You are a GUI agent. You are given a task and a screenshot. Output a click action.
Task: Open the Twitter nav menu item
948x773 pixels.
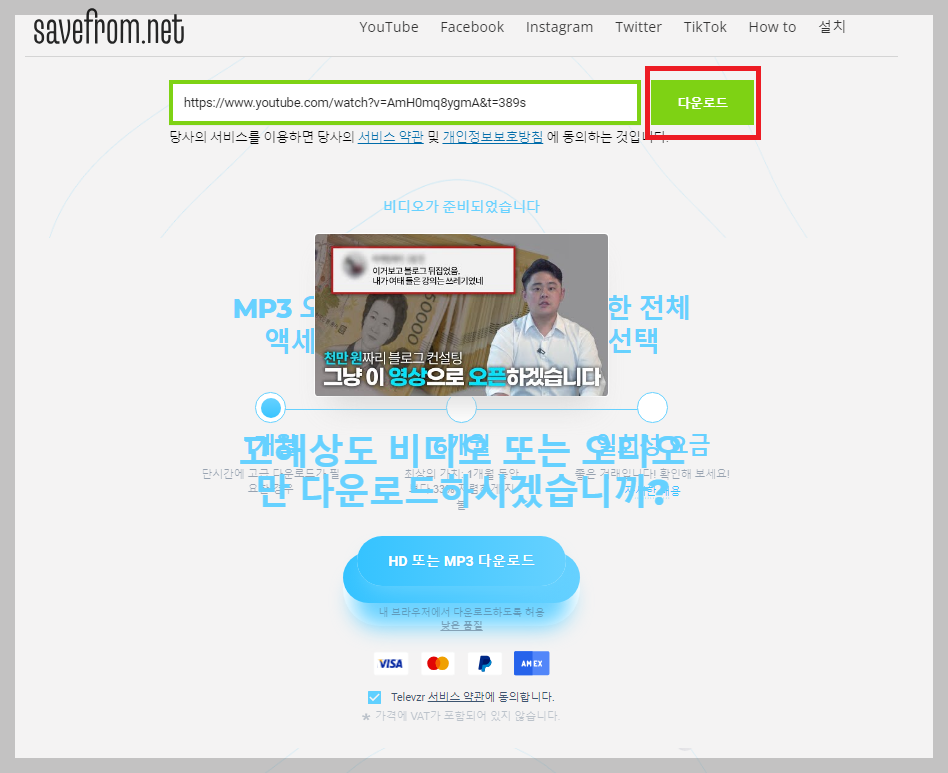[x=638, y=27]
